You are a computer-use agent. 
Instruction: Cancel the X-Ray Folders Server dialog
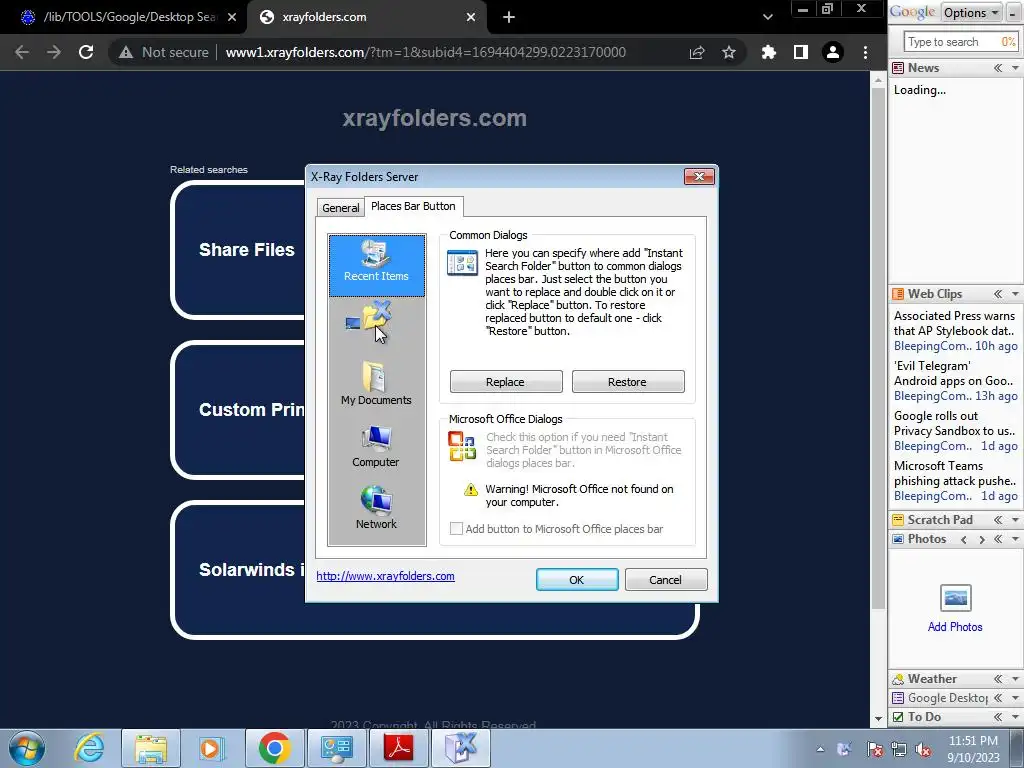click(x=665, y=580)
